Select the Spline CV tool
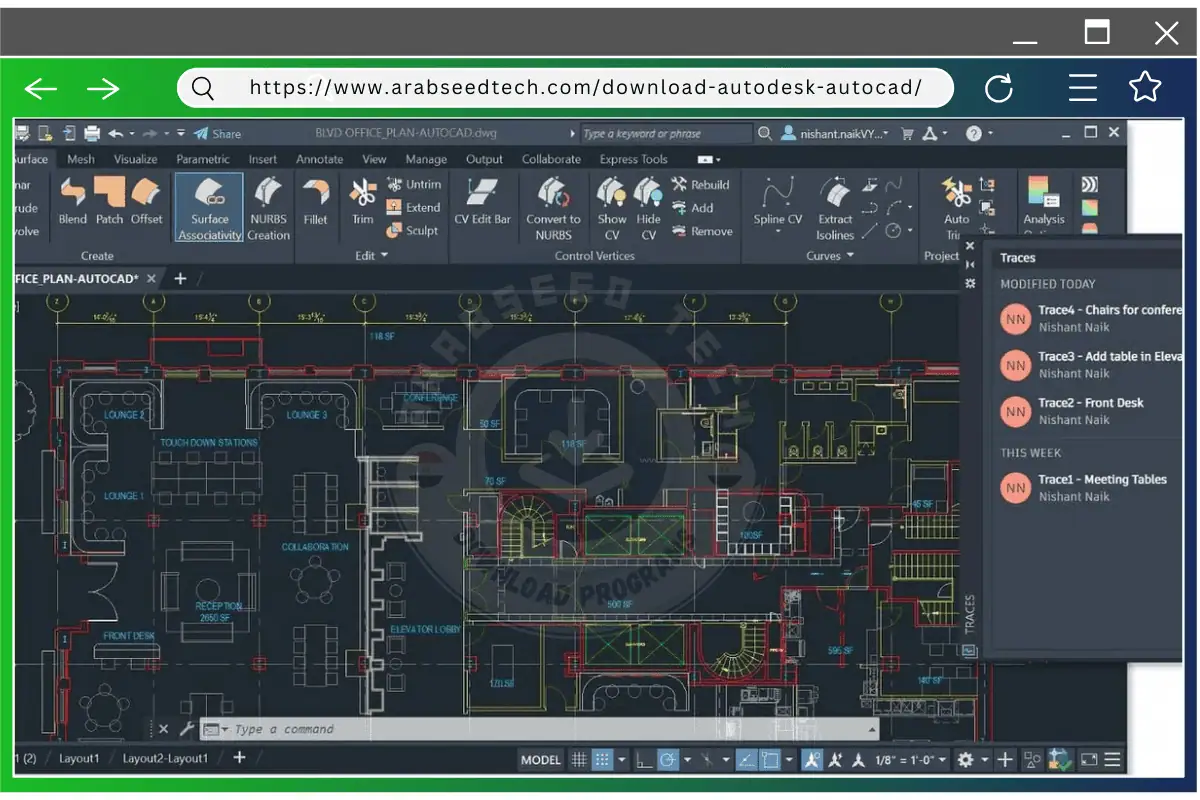1200x800 pixels. click(x=776, y=200)
